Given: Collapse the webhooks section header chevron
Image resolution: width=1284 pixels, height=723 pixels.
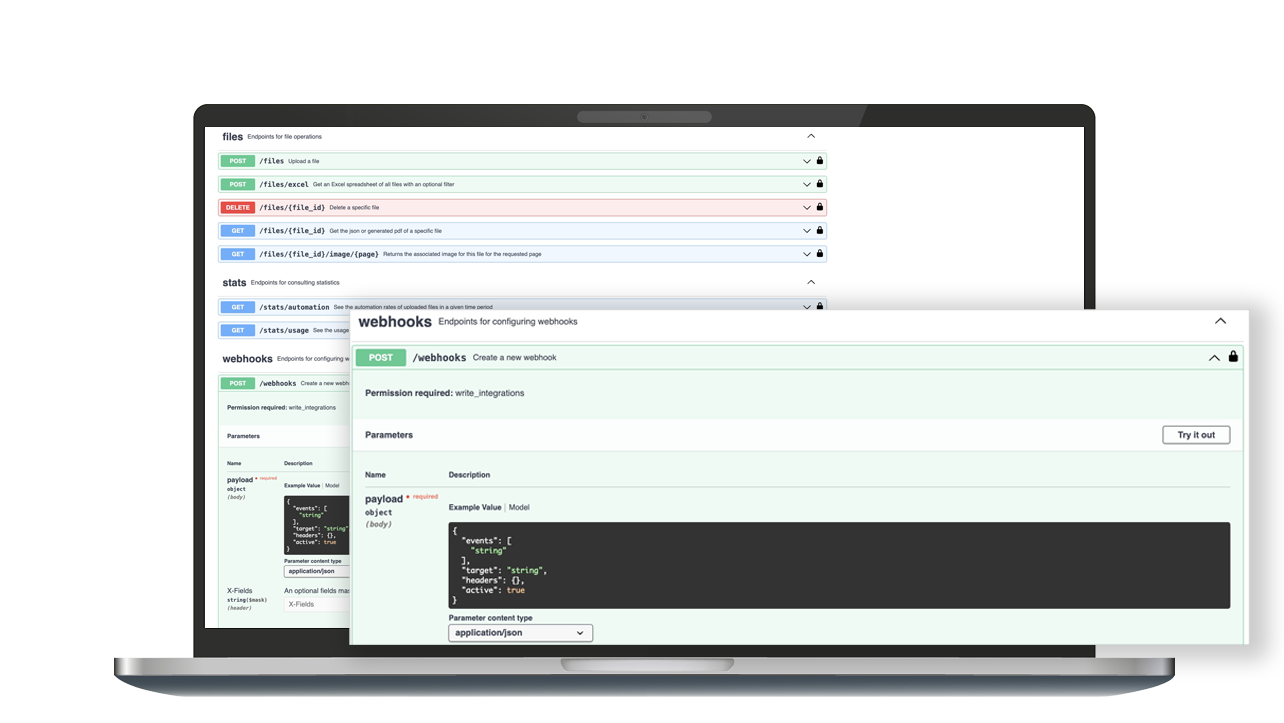Looking at the screenshot, I should coord(1220,321).
